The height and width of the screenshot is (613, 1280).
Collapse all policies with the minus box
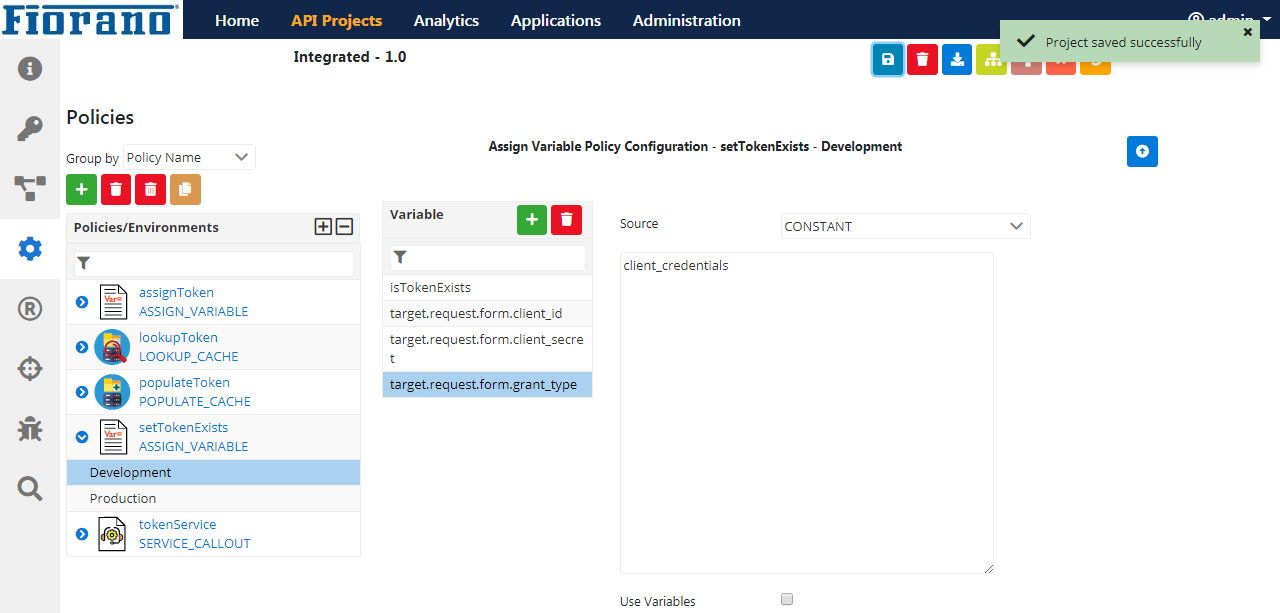pyautogui.click(x=344, y=227)
